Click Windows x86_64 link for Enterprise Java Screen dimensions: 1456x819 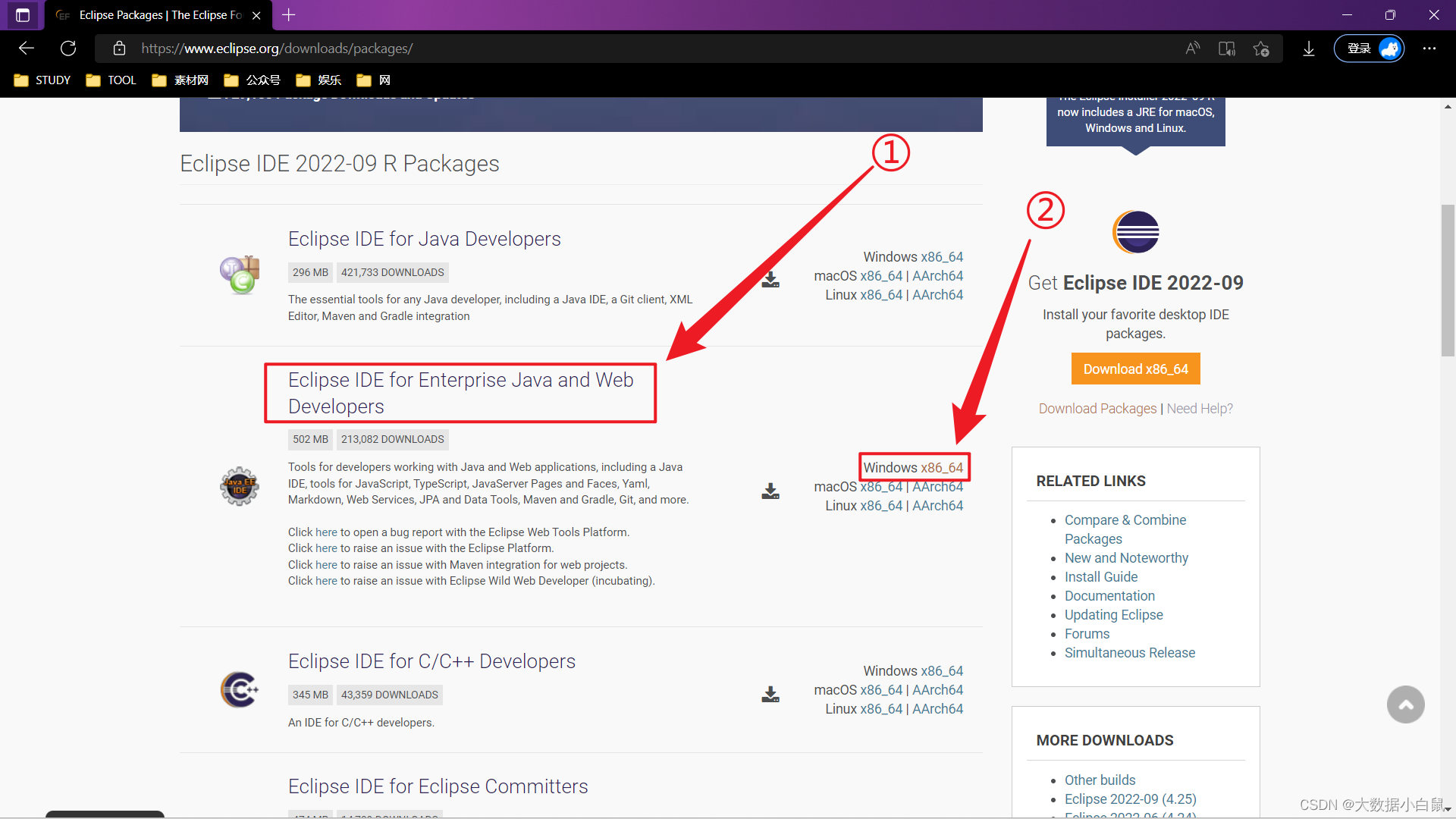[x=941, y=468]
